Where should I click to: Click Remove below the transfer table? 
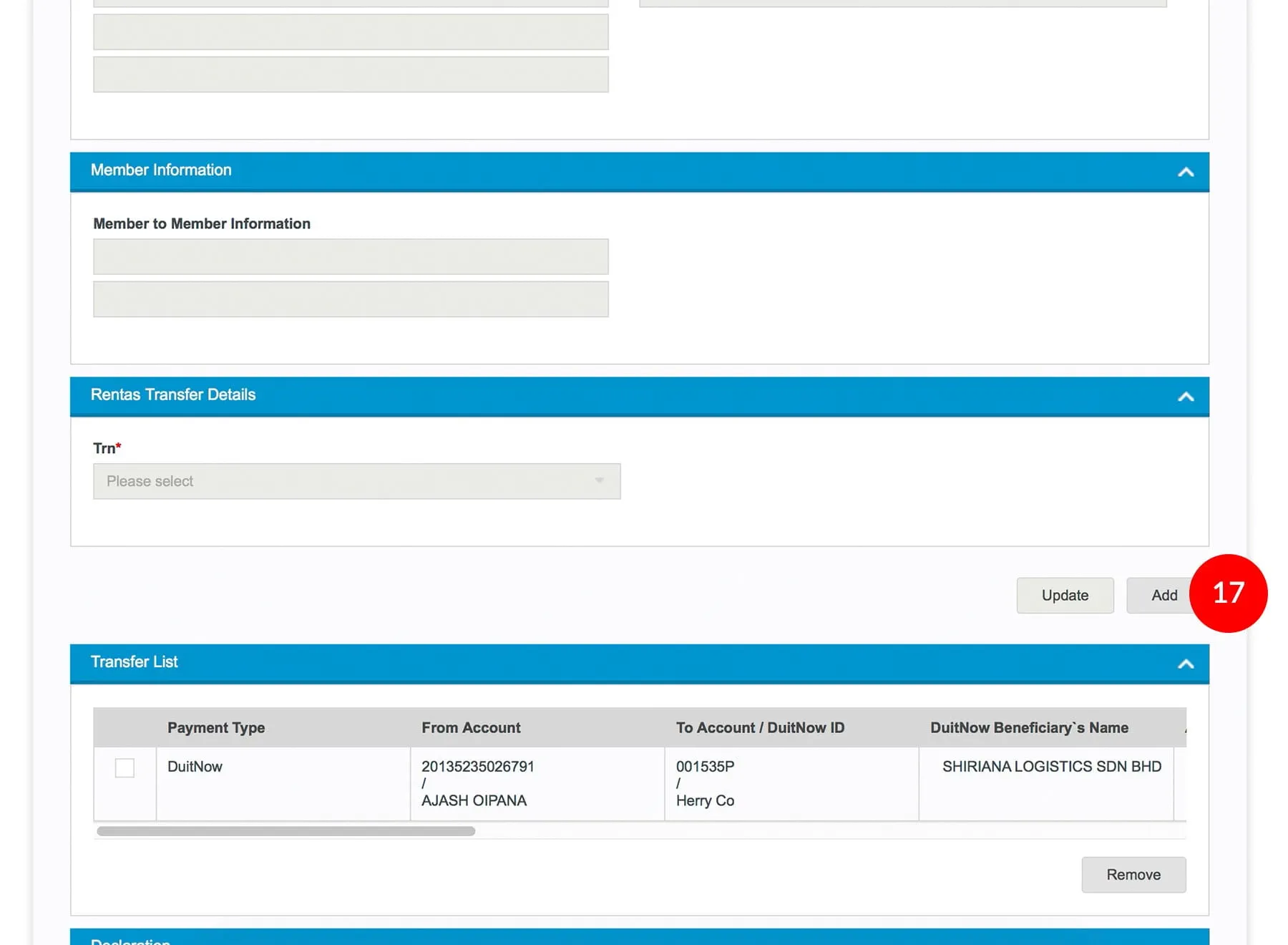[1133, 874]
